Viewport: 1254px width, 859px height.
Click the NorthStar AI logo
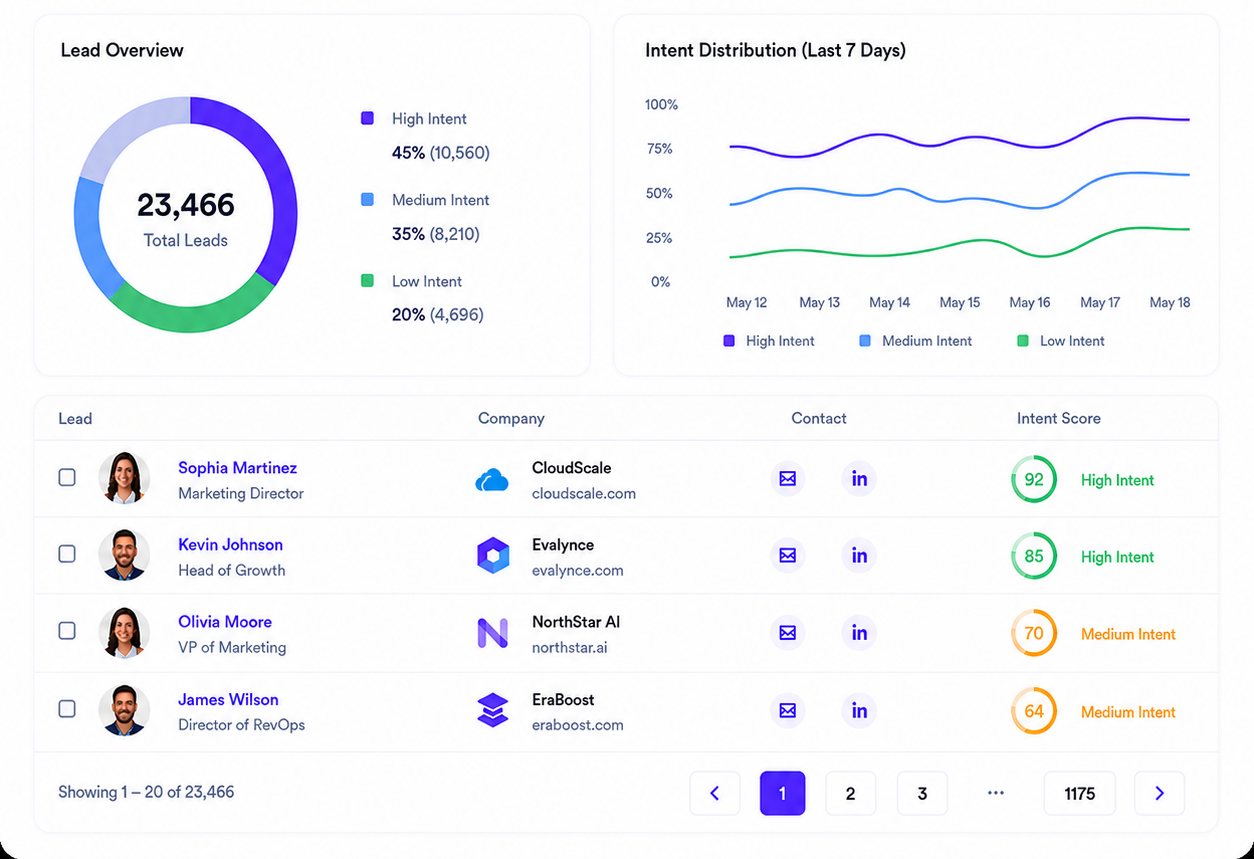pos(492,633)
